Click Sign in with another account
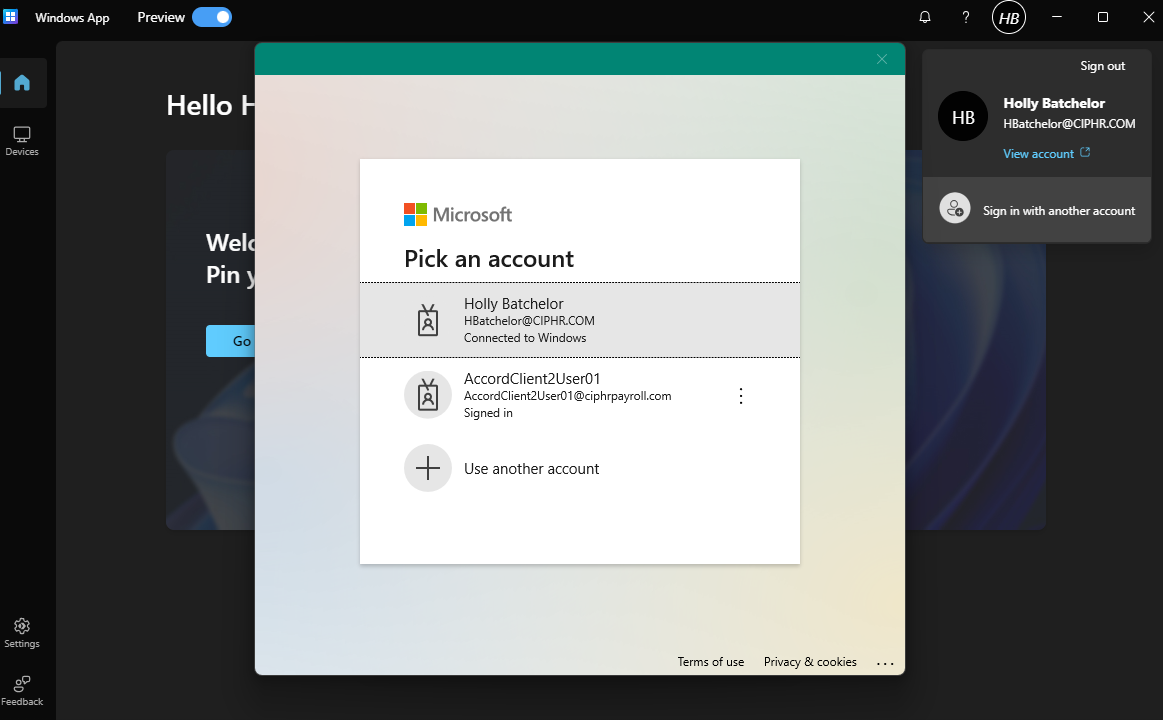The image size is (1163, 720). (1037, 211)
